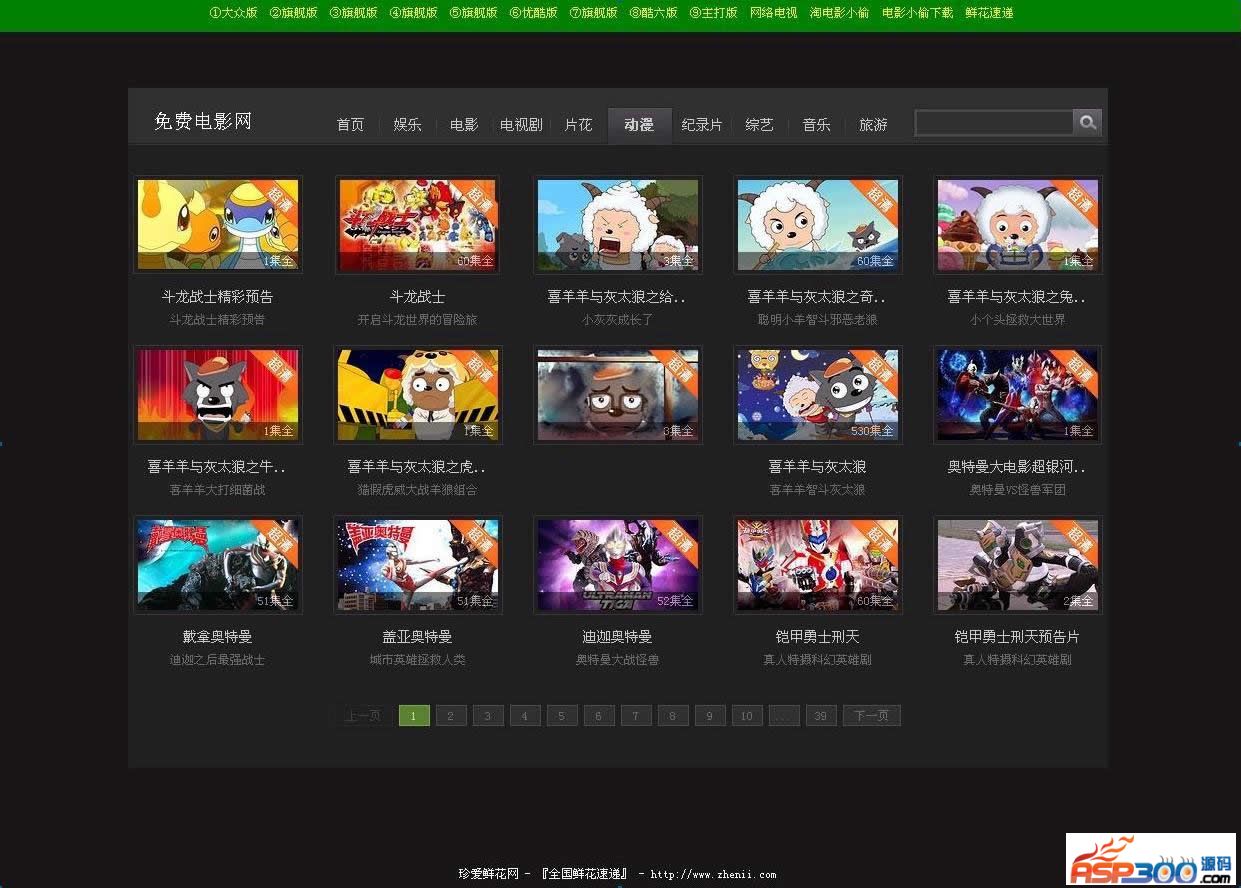Open the ⑨主打版 top link
1241x888 pixels.
[x=713, y=13]
